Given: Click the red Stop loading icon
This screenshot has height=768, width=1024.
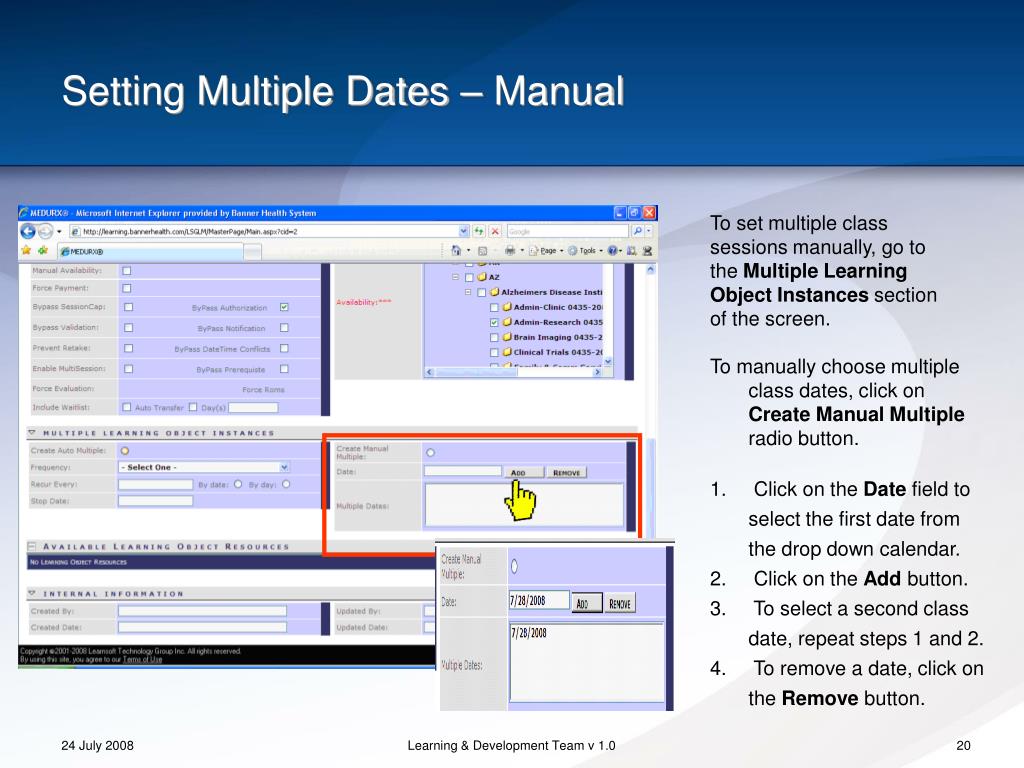Looking at the screenshot, I should (x=495, y=231).
